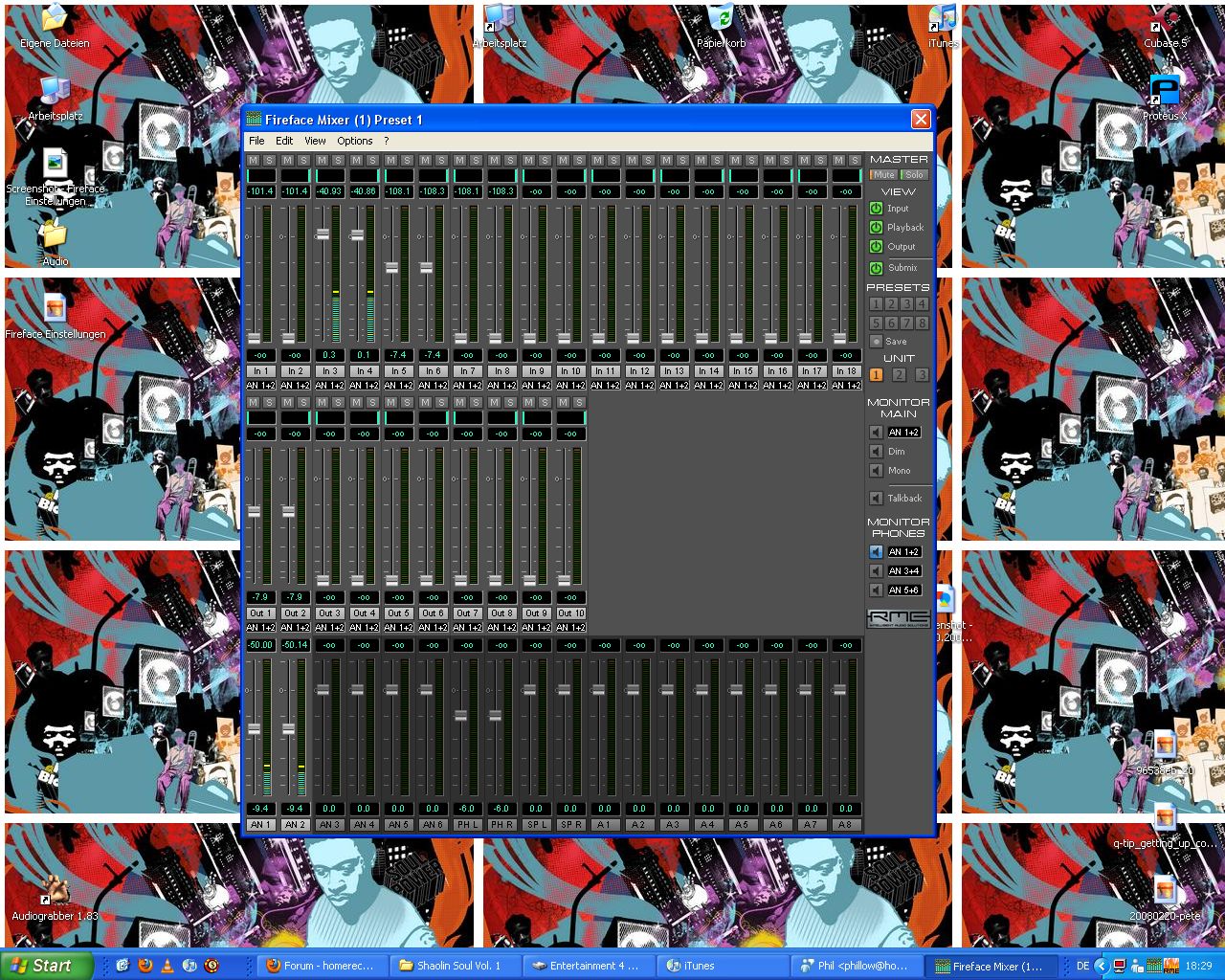Open the ? help menu
Viewport: 1225px width, 980px height.
(387, 141)
